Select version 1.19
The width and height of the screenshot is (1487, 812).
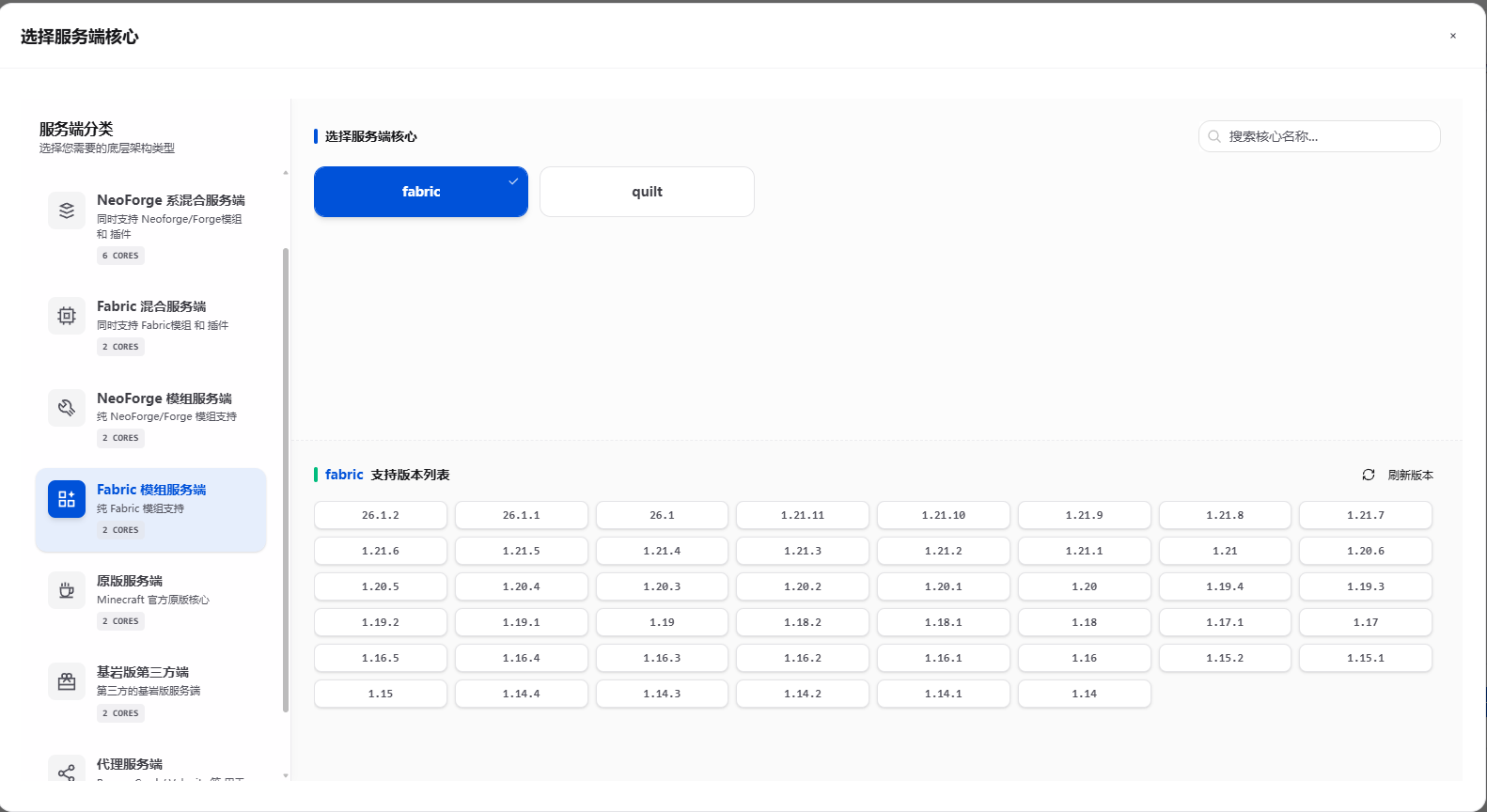[662, 622]
